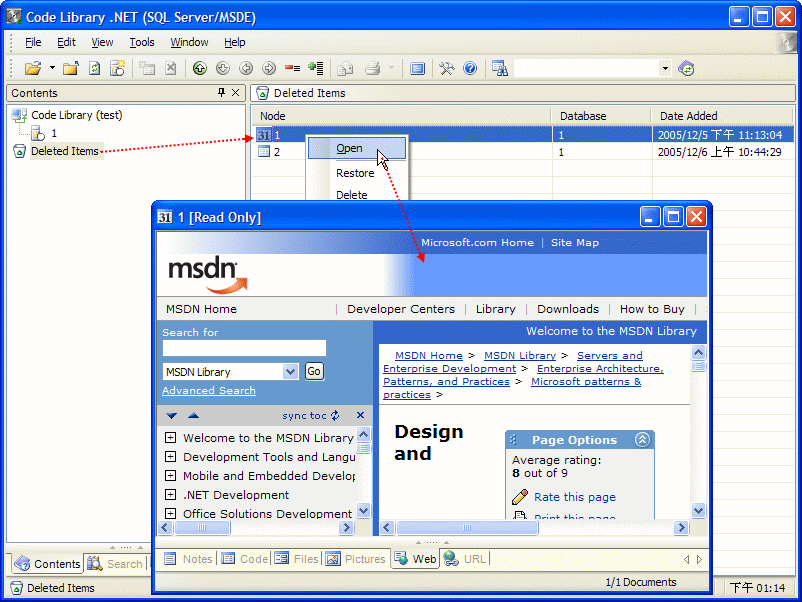Click the blue help question mark icon

(x=470, y=68)
